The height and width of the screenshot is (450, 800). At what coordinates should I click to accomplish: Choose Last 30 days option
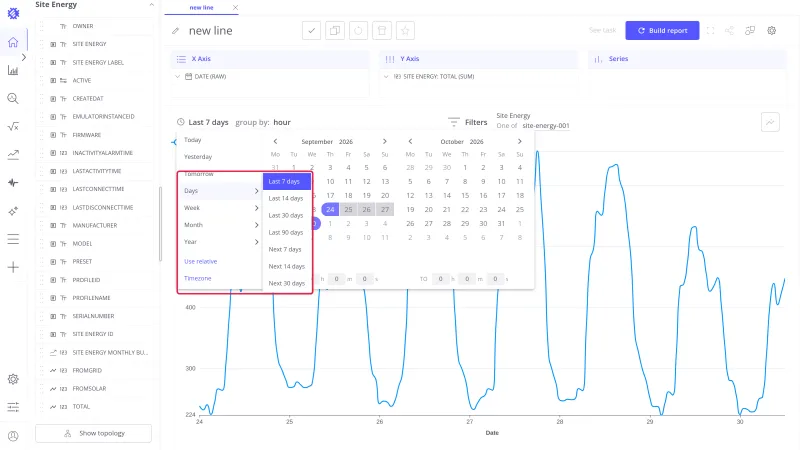tap(287, 215)
